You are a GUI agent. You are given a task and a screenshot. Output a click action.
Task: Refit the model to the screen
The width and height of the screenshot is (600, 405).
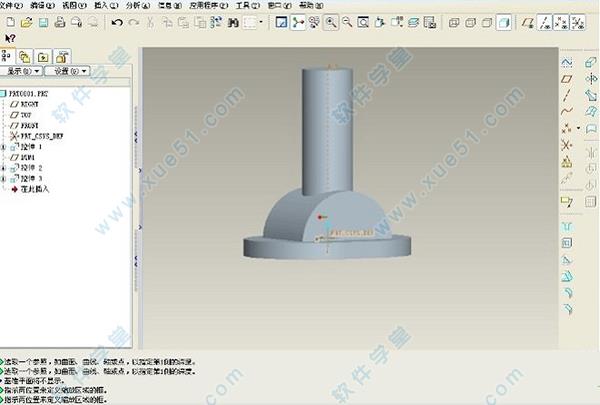(363, 23)
